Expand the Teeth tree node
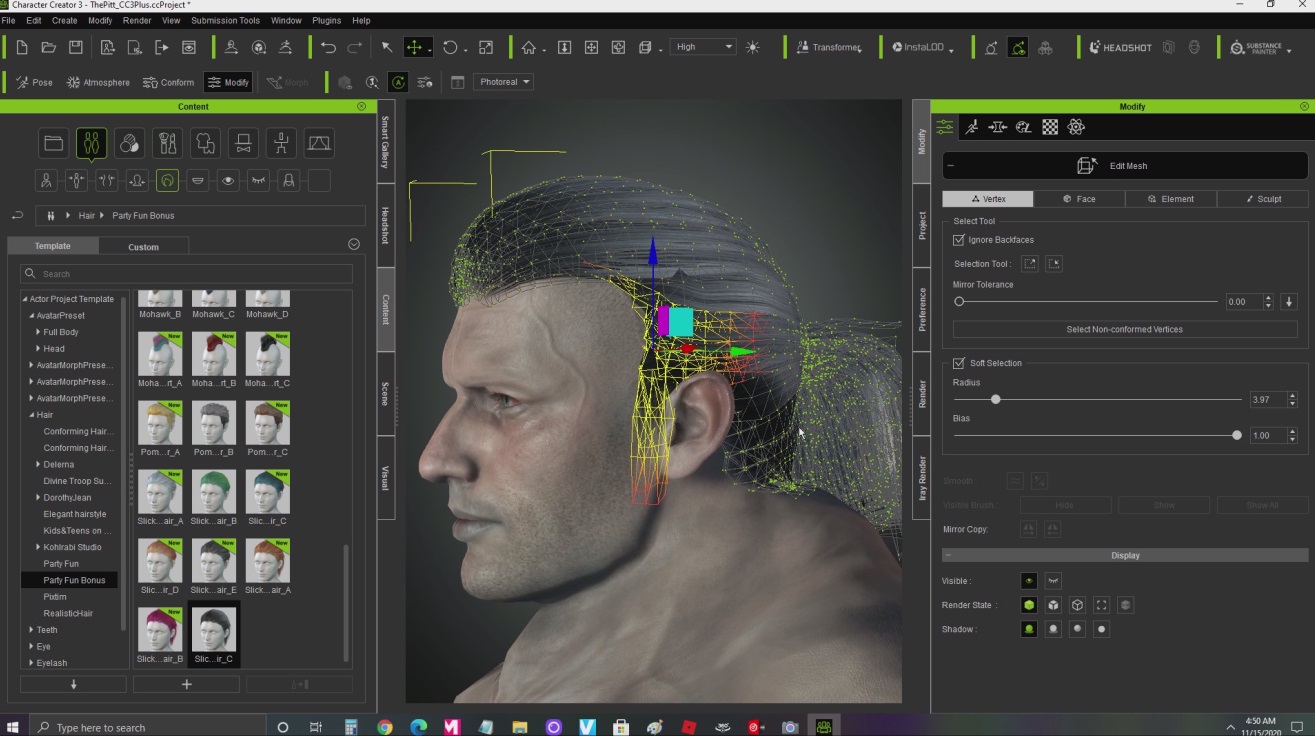Viewport: 1315px width, 736px height. pos(31,630)
